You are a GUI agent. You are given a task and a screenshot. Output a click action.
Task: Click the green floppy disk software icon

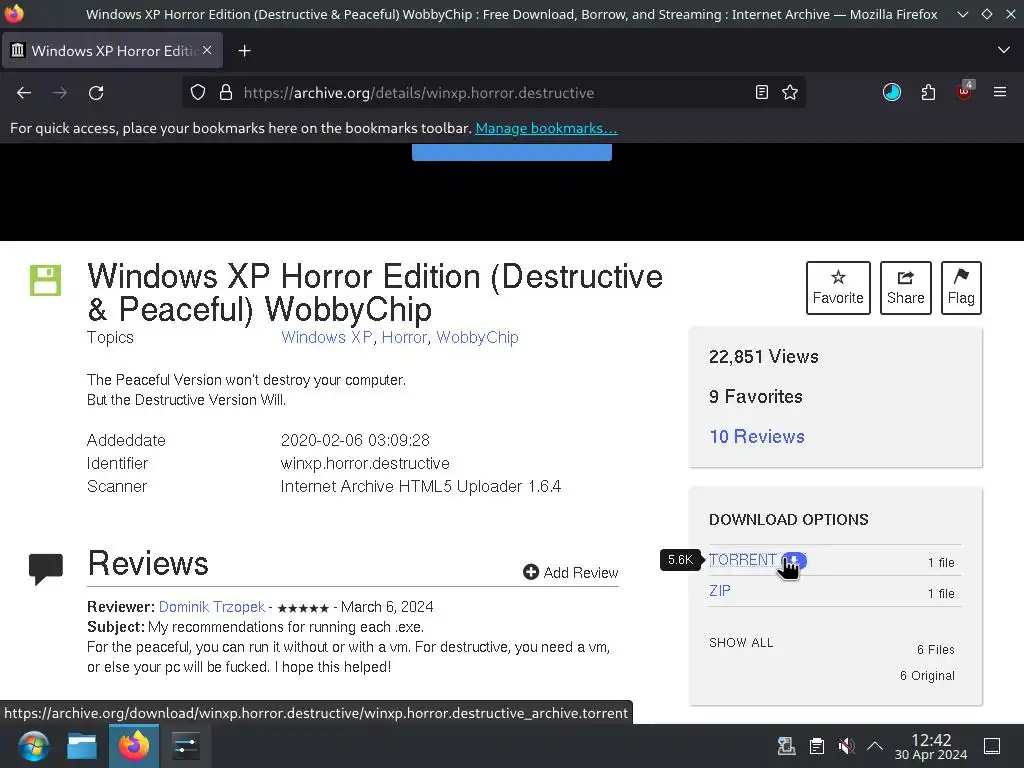coord(46,280)
